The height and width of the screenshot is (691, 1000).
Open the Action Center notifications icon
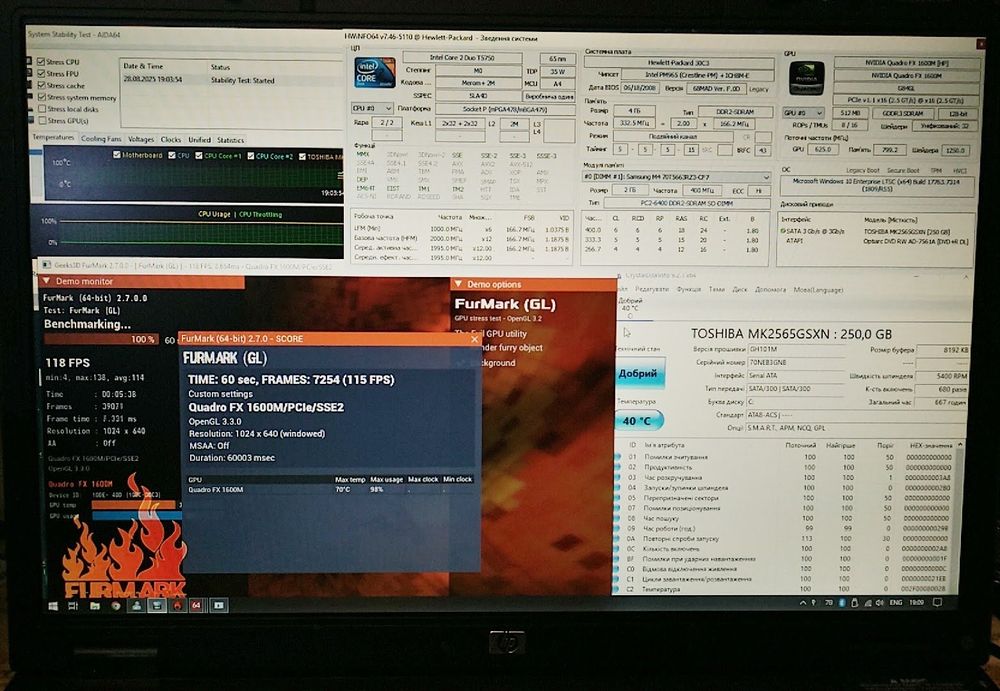[x=938, y=602]
